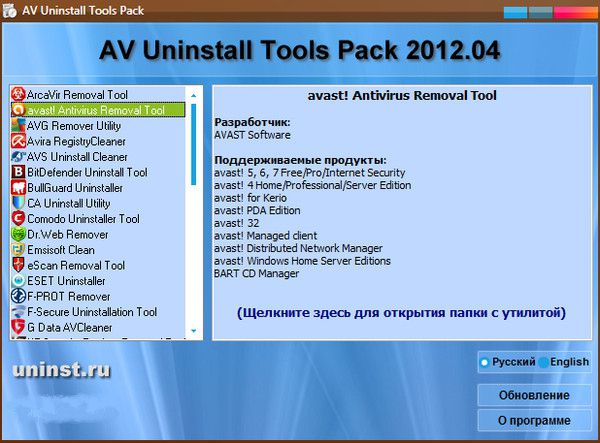Screen dimensions: 600x443
Task: Choose Emsisoft Clean in the list
Action: tap(98, 250)
